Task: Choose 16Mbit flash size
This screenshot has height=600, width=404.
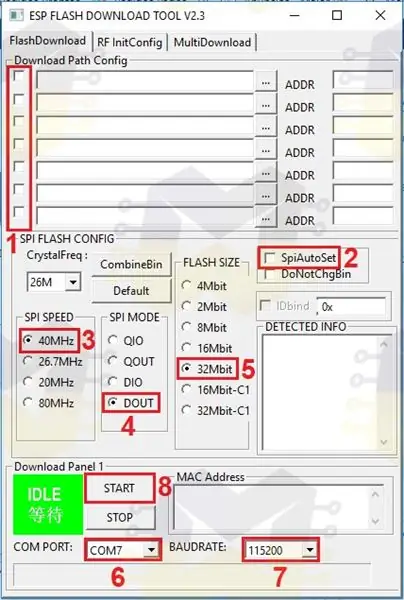Action: tap(186, 347)
